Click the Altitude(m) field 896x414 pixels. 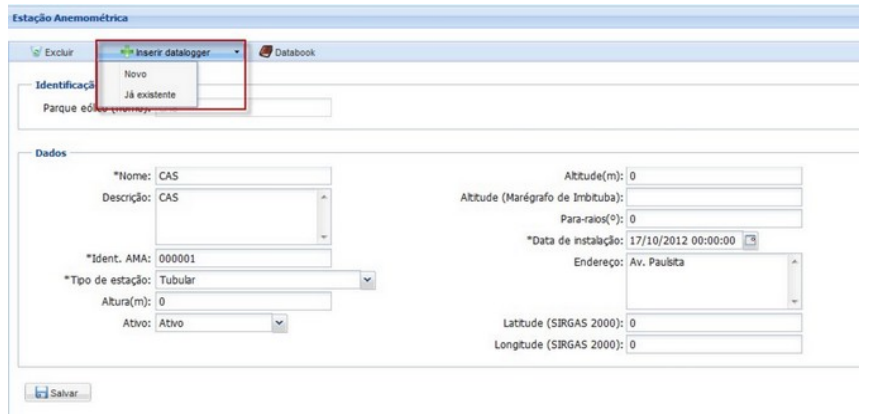(x=714, y=177)
